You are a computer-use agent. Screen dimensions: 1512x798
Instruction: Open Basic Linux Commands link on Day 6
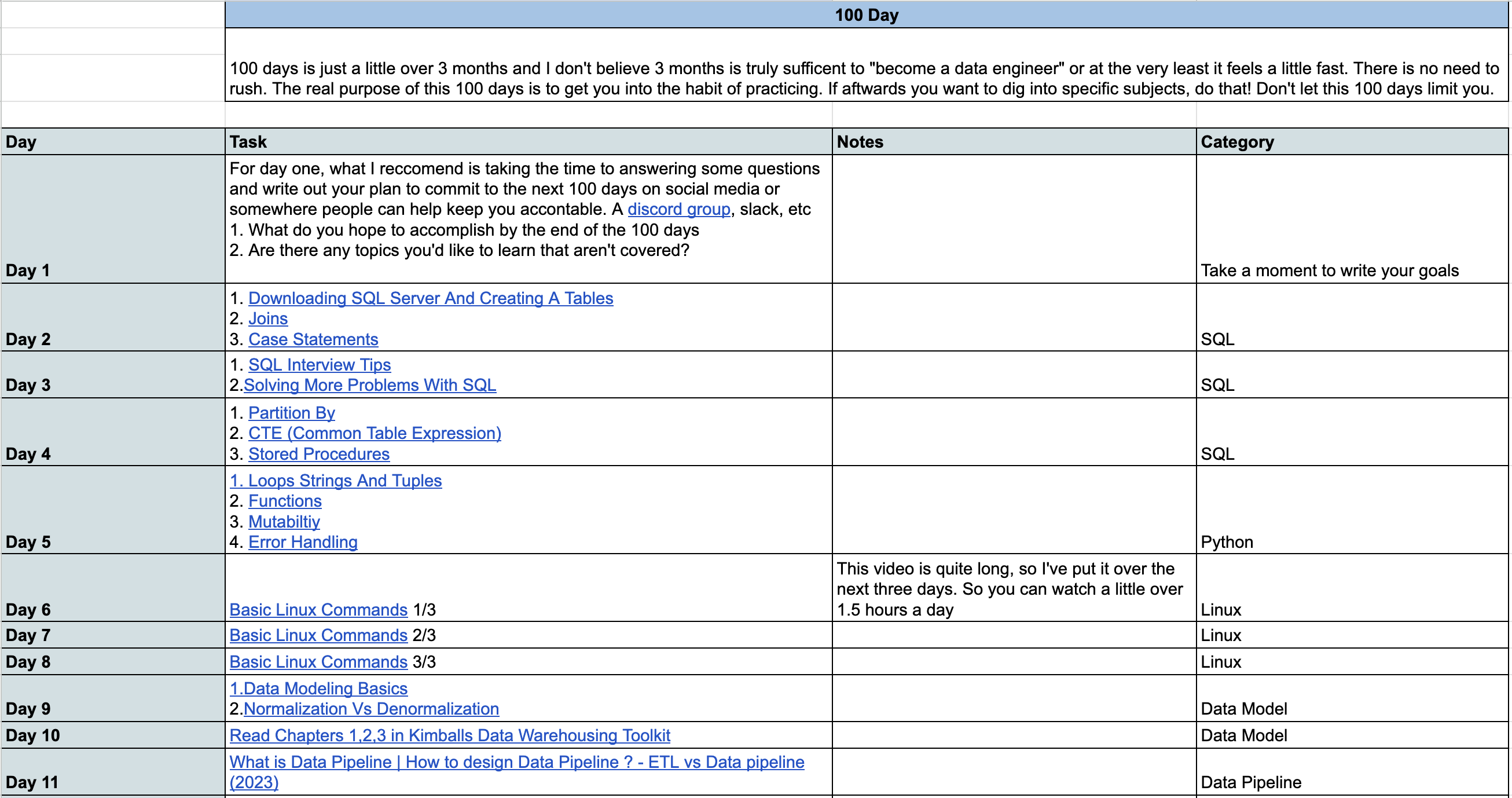318,610
